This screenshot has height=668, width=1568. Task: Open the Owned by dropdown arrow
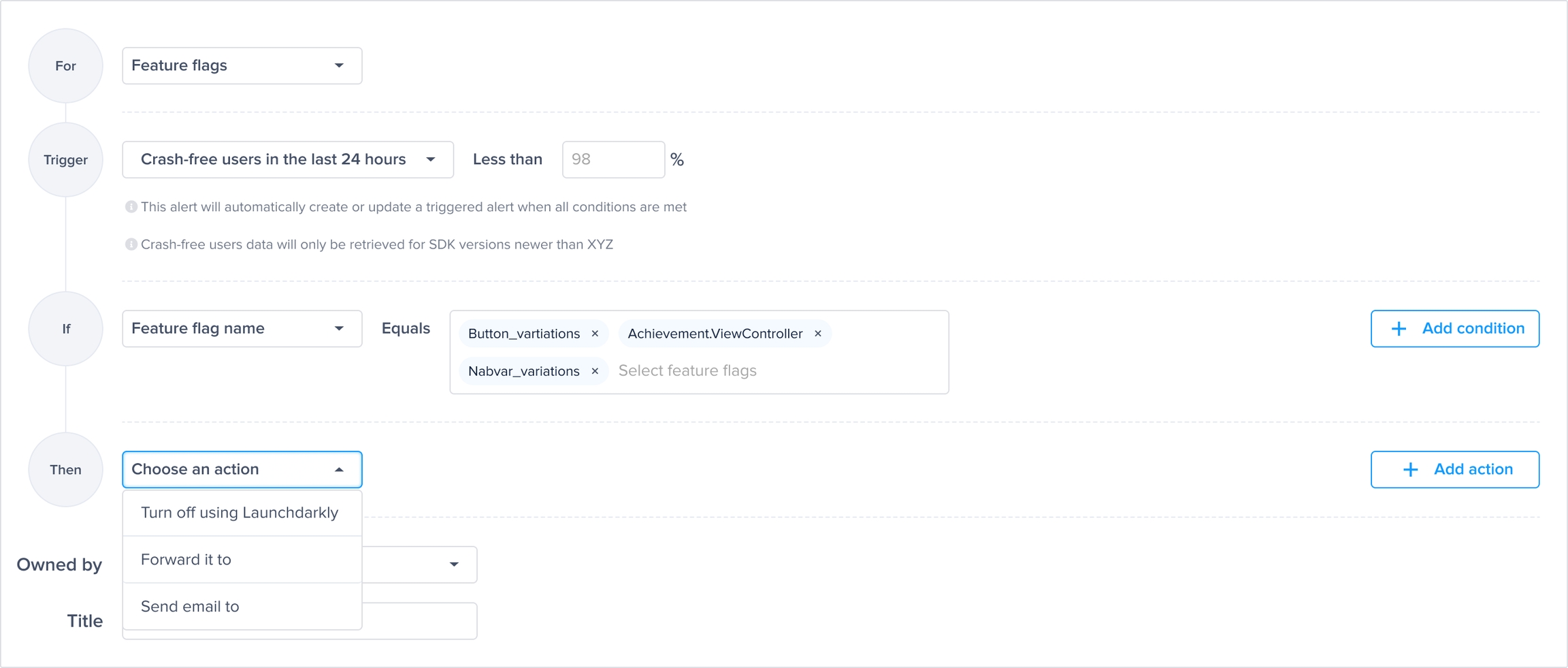pos(454,564)
